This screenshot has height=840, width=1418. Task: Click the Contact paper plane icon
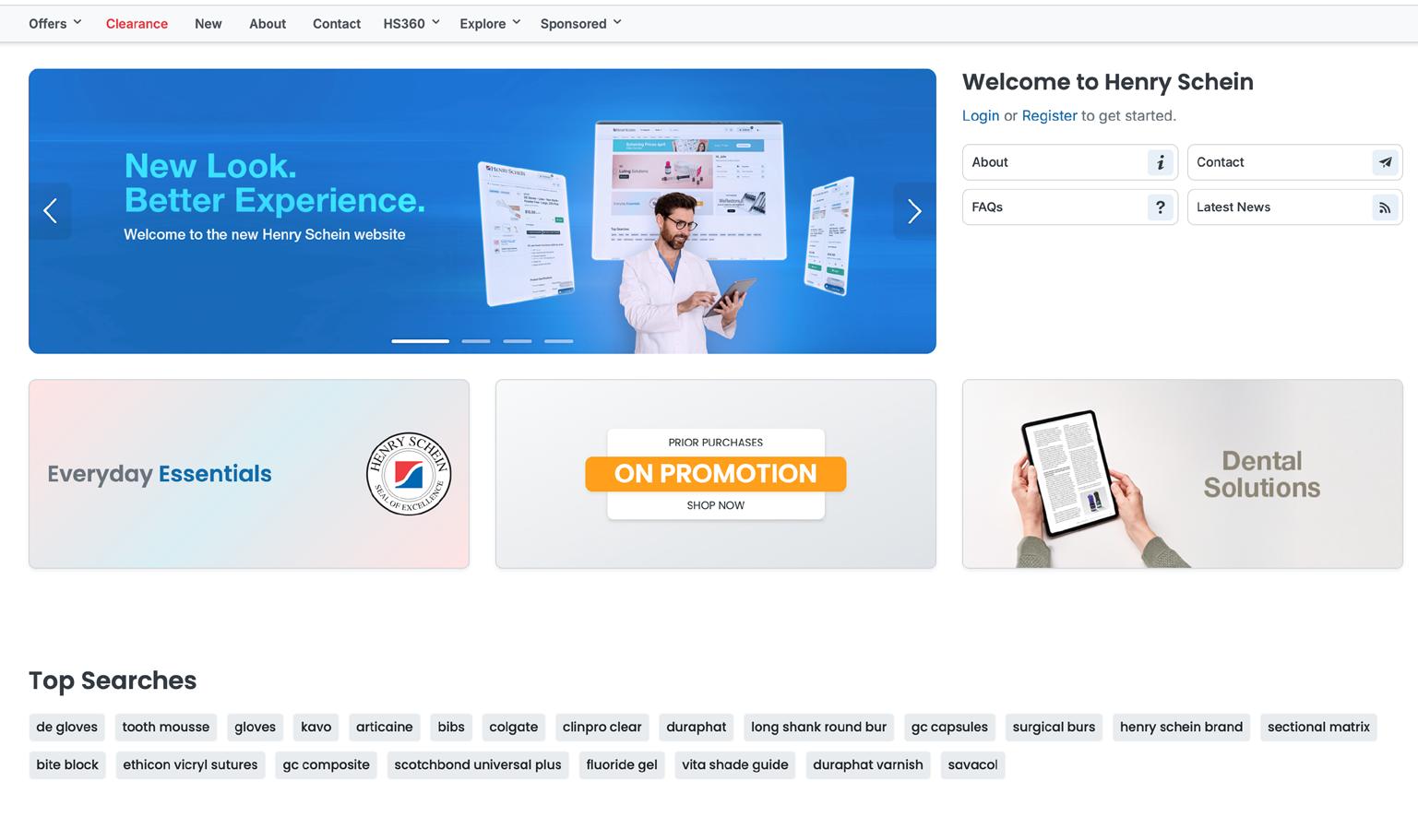1385,162
